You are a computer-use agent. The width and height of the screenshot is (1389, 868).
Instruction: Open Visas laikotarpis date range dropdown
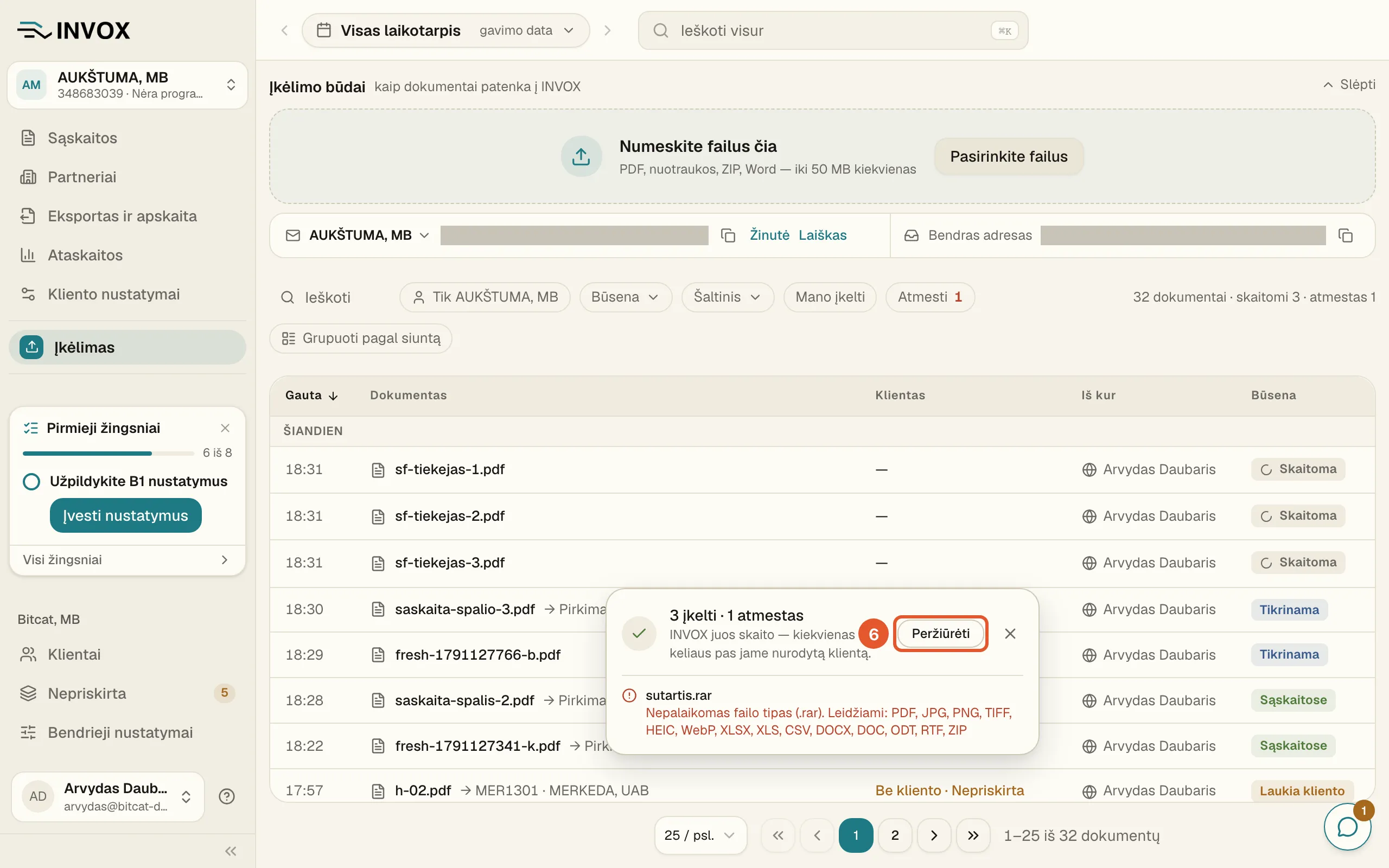446,30
